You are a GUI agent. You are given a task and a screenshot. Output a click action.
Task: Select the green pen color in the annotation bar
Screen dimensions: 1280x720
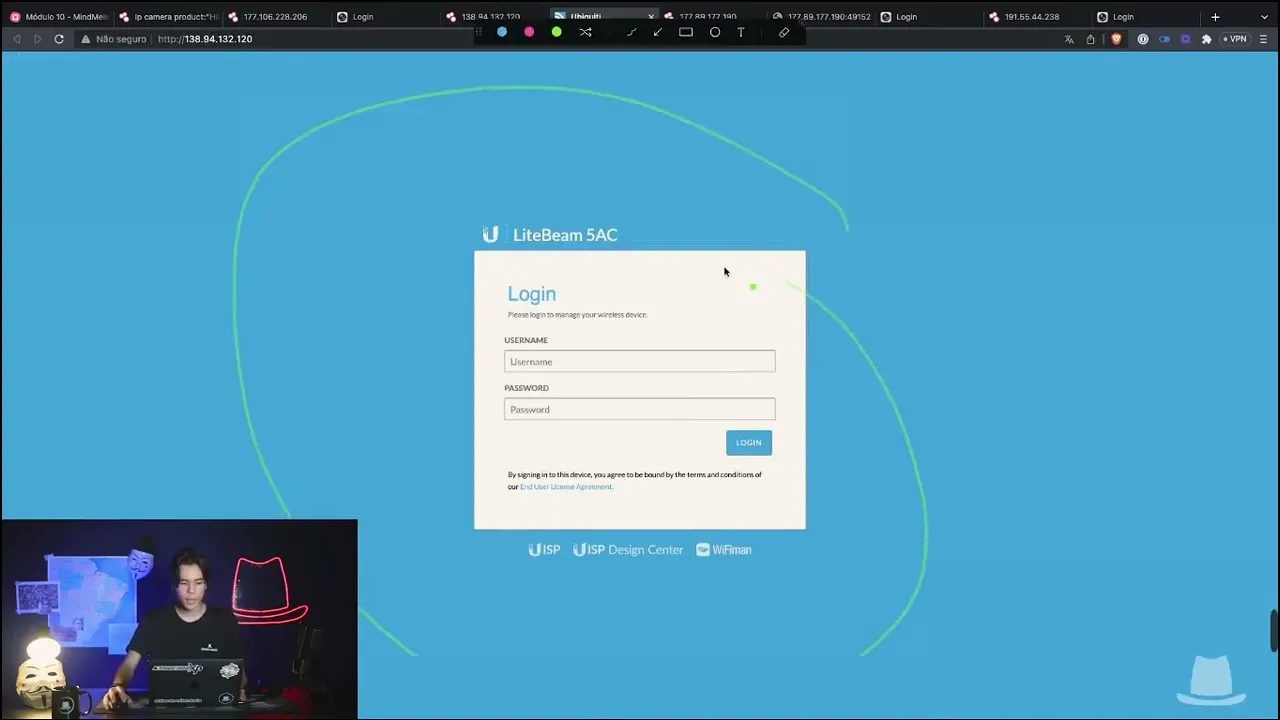[557, 32]
